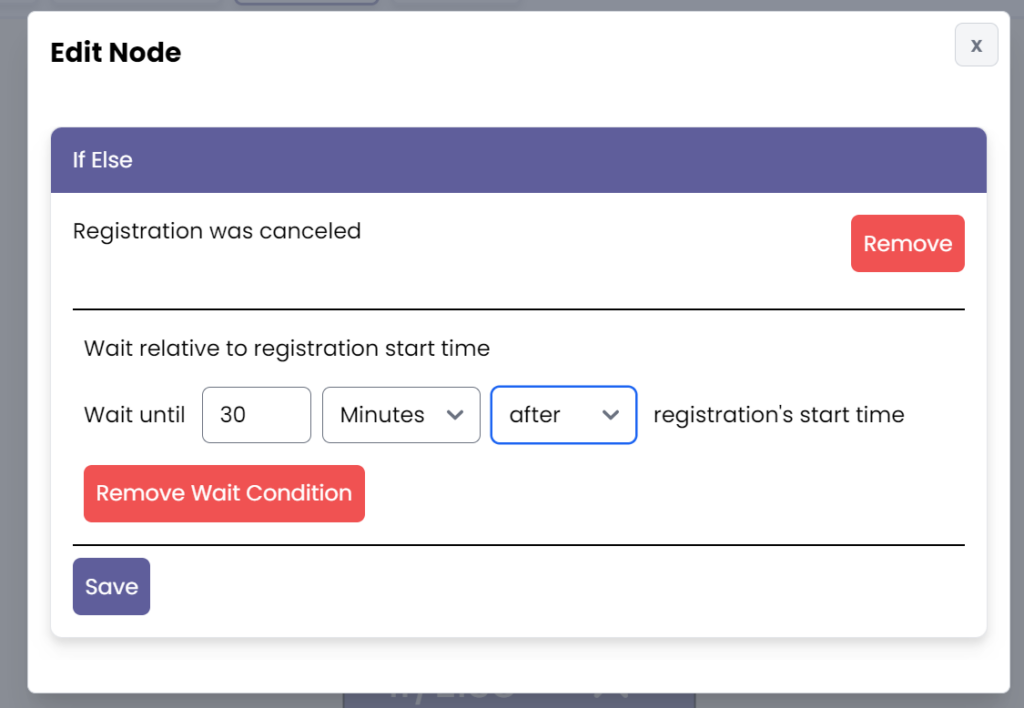Screen dimensions: 1024x708
Task: Click the Remove Wait Condition button
Action: pos(224,493)
